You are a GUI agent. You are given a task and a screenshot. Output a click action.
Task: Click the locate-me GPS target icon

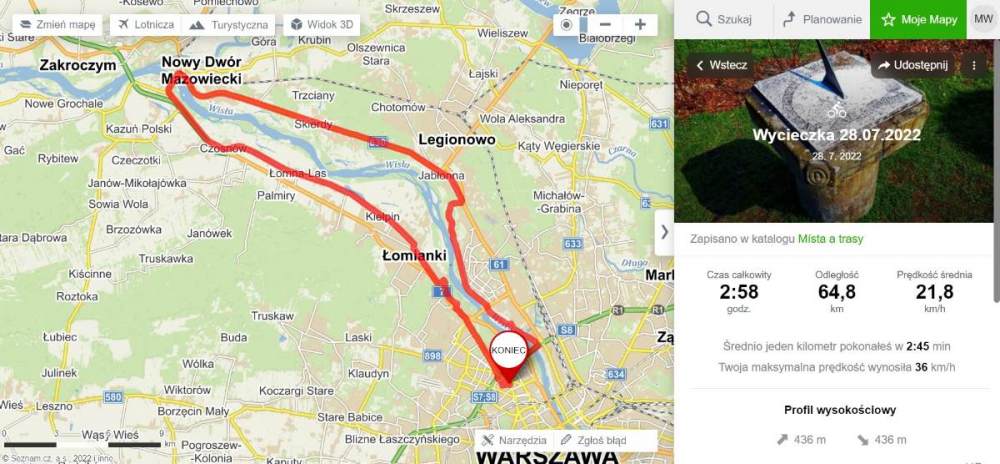(x=567, y=25)
